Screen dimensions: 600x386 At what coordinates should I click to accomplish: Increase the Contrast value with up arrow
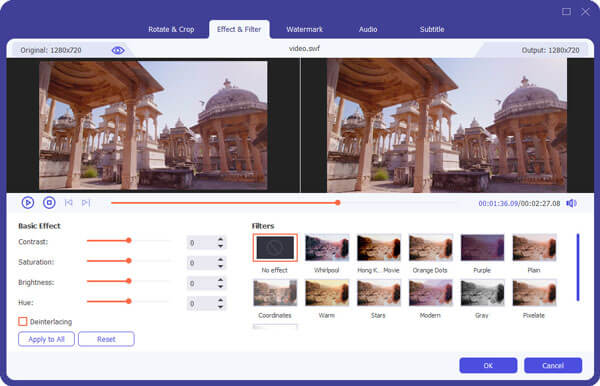(x=220, y=239)
